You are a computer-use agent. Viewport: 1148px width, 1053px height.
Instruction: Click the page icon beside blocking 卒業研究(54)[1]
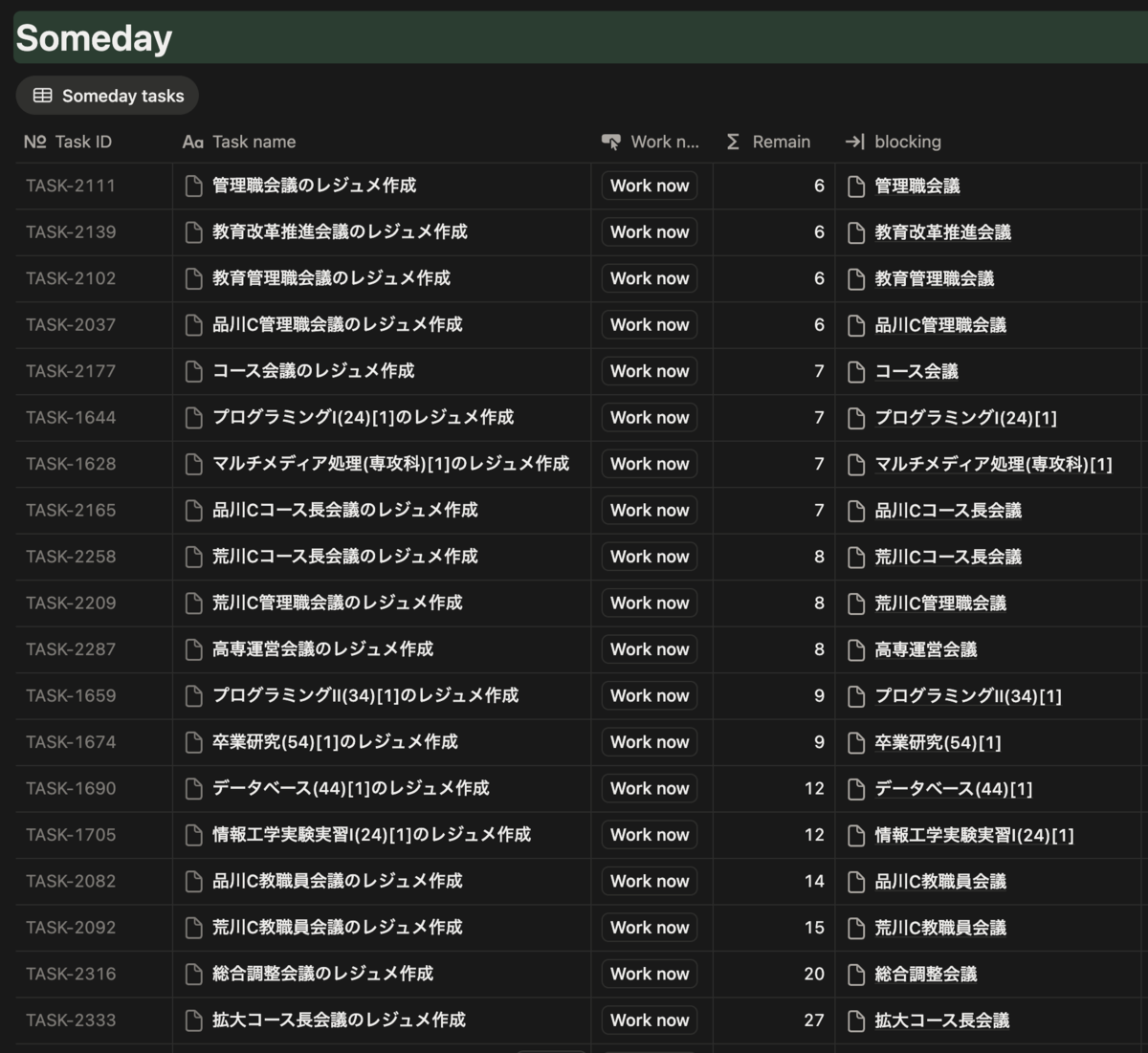856,743
